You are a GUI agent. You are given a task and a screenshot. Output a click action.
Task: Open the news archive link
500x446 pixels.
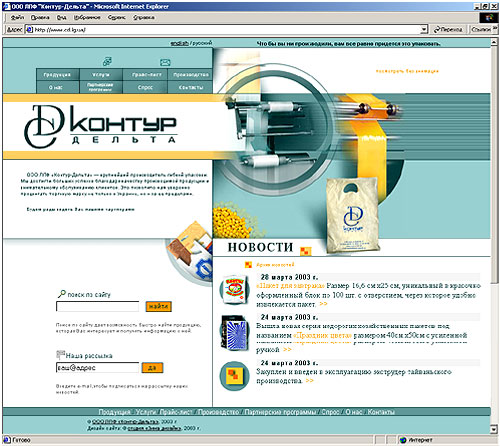275,265
